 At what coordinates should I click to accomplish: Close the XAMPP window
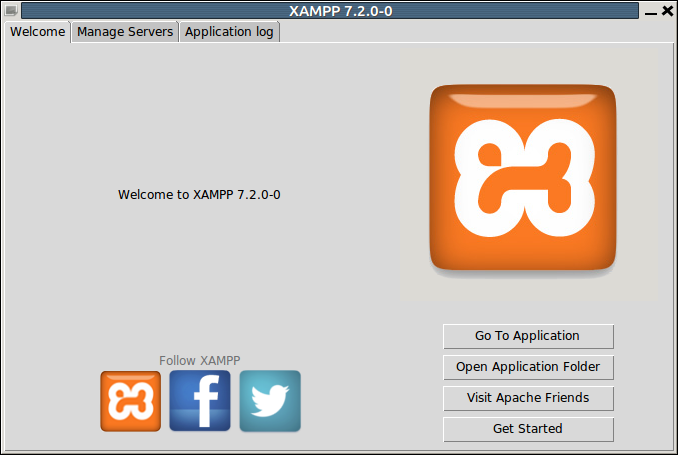point(667,11)
